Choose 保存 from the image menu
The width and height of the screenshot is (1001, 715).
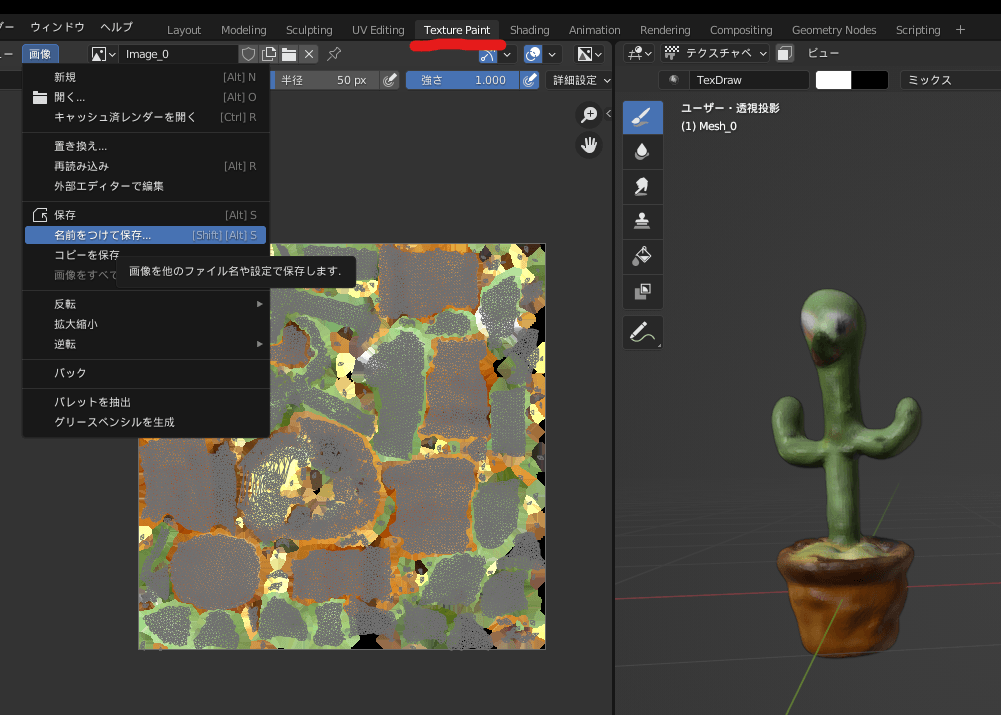pyautogui.click(x=146, y=215)
